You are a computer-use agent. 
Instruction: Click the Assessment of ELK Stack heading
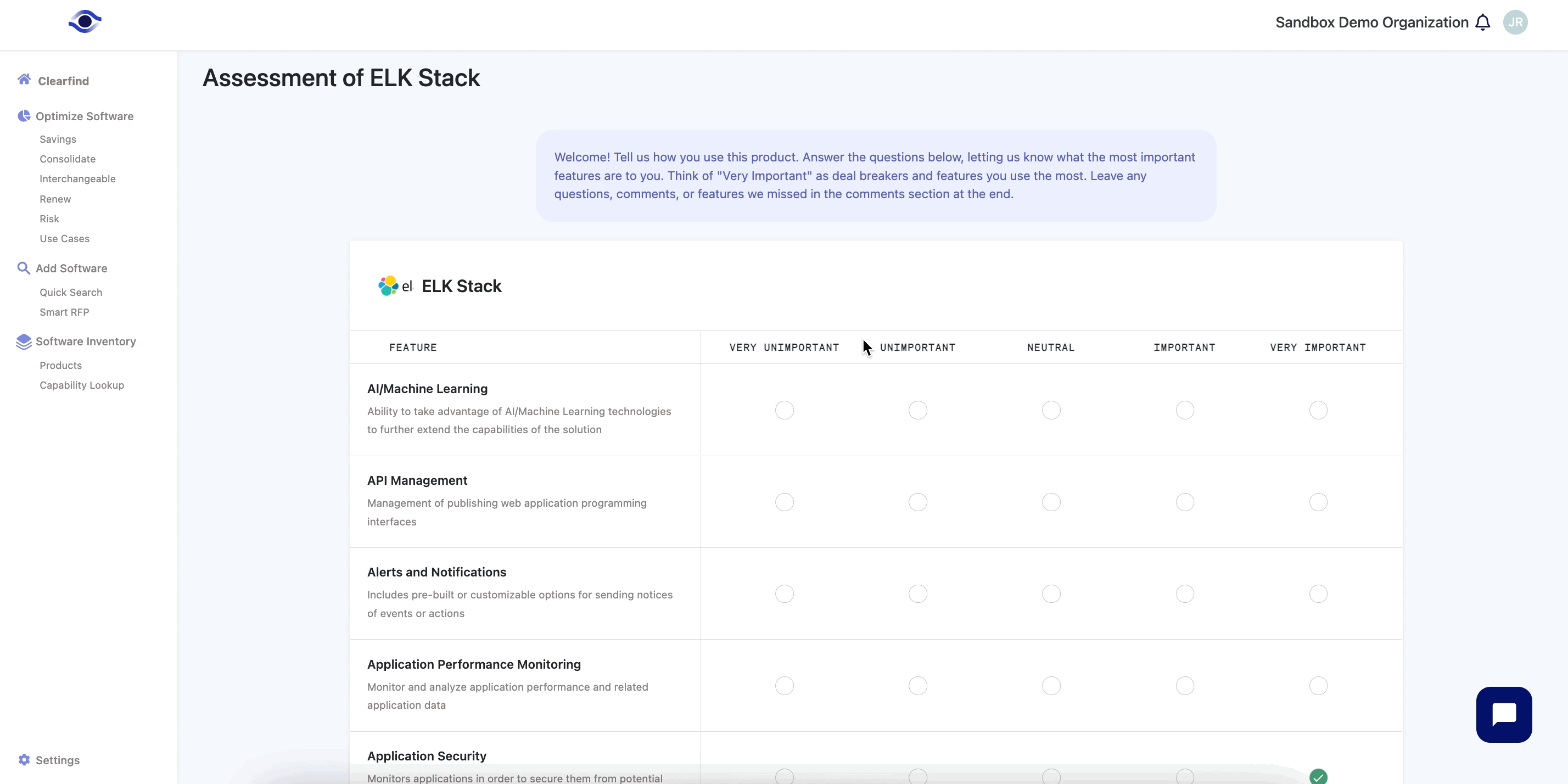pos(341,78)
